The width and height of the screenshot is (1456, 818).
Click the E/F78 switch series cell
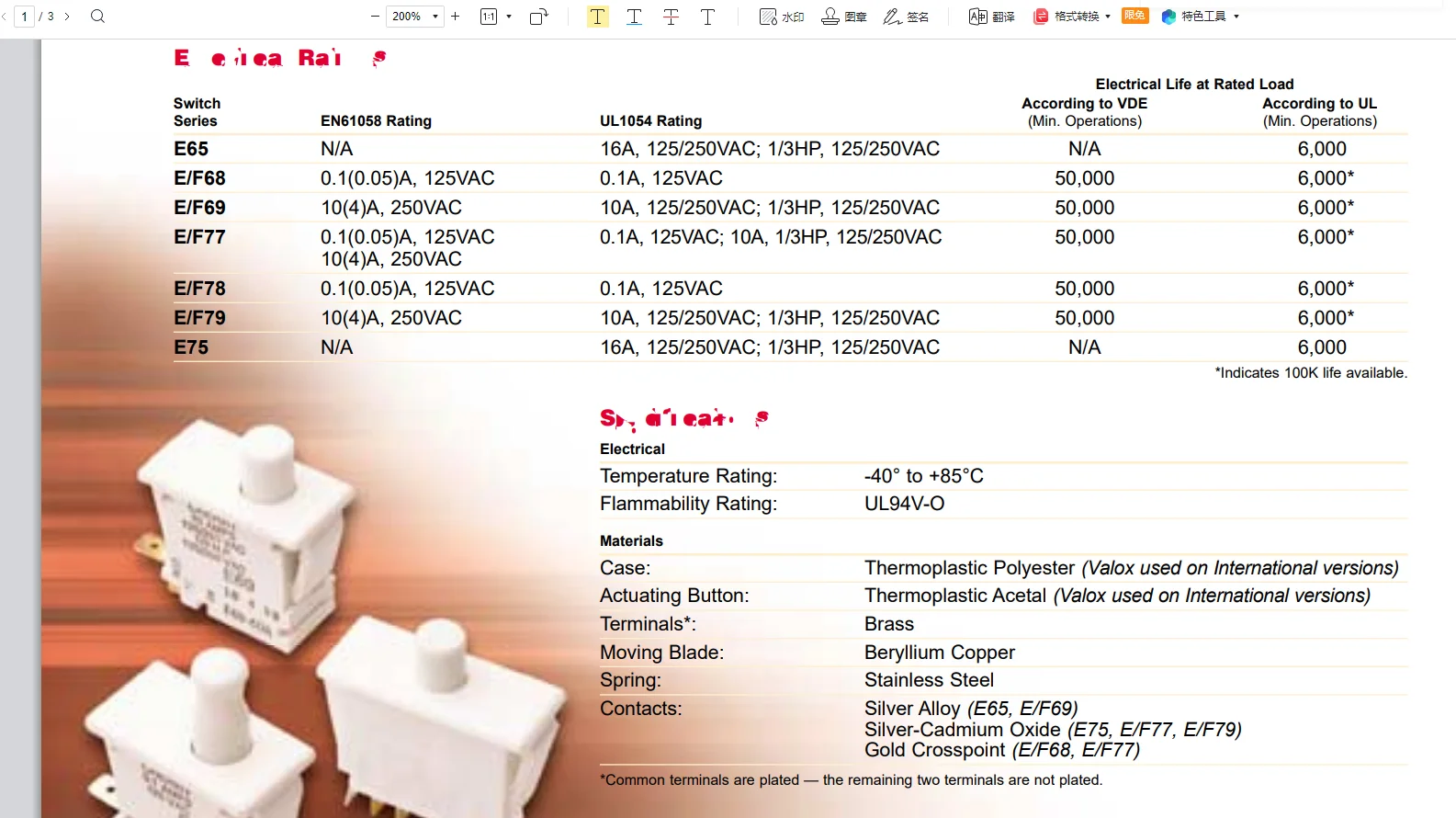pyautogui.click(x=199, y=289)
